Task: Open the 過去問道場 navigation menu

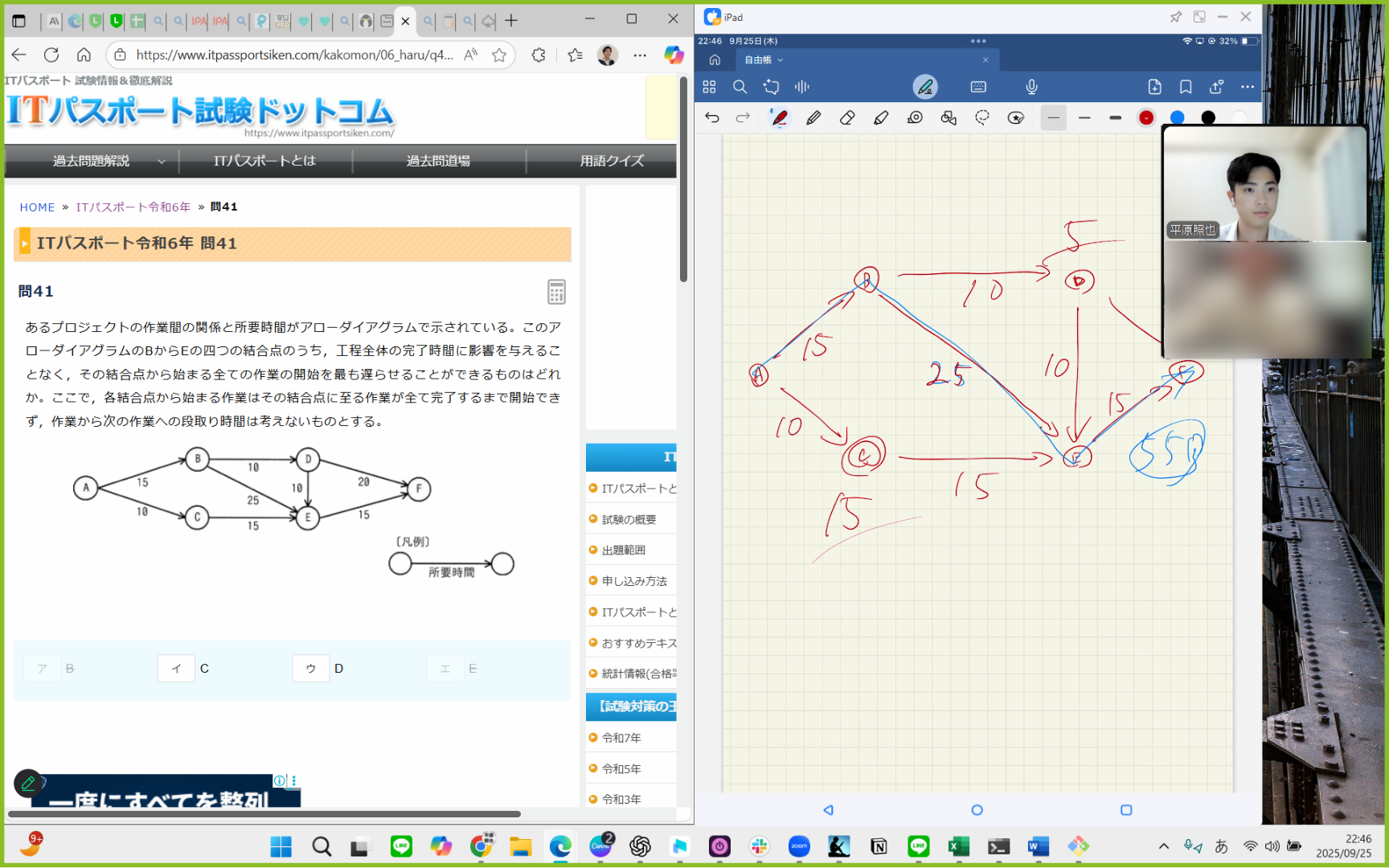Action: tap(438, 162)
